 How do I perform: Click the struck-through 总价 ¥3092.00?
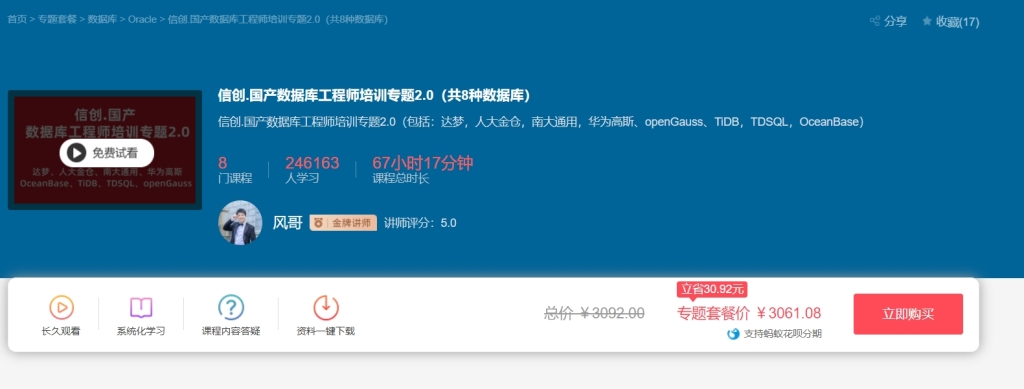click(x=594, y=313)
